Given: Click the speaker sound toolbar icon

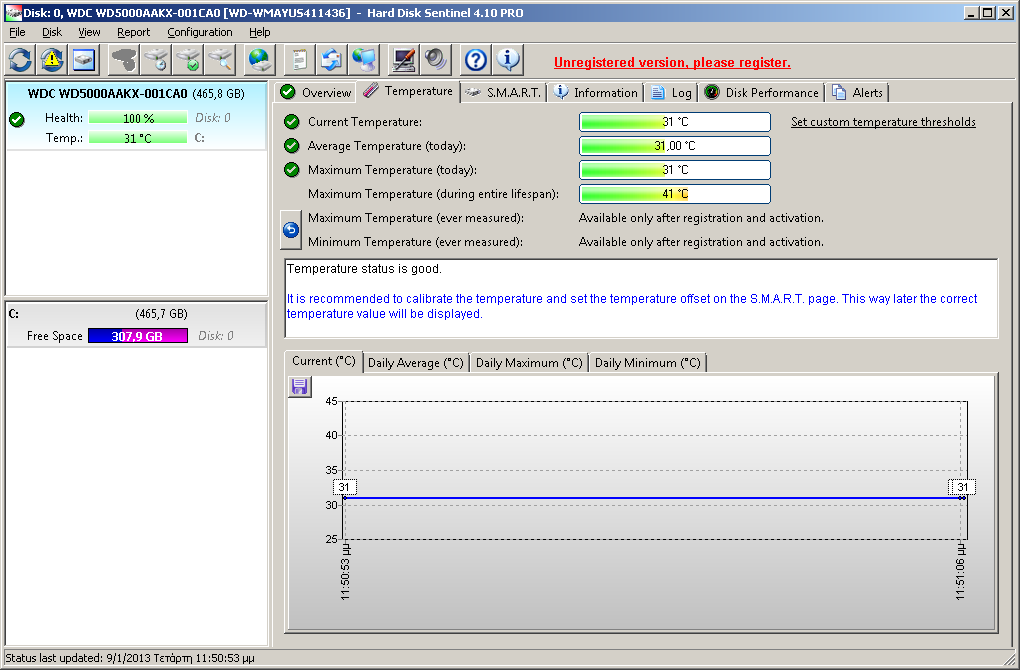Looking at the screenshot, I should [x=436, y=60].
